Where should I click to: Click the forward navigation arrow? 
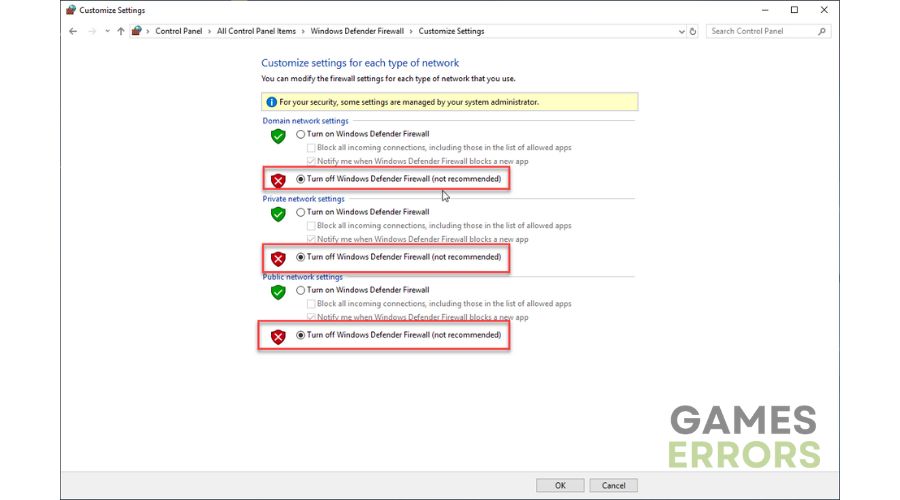click(92, 32)
